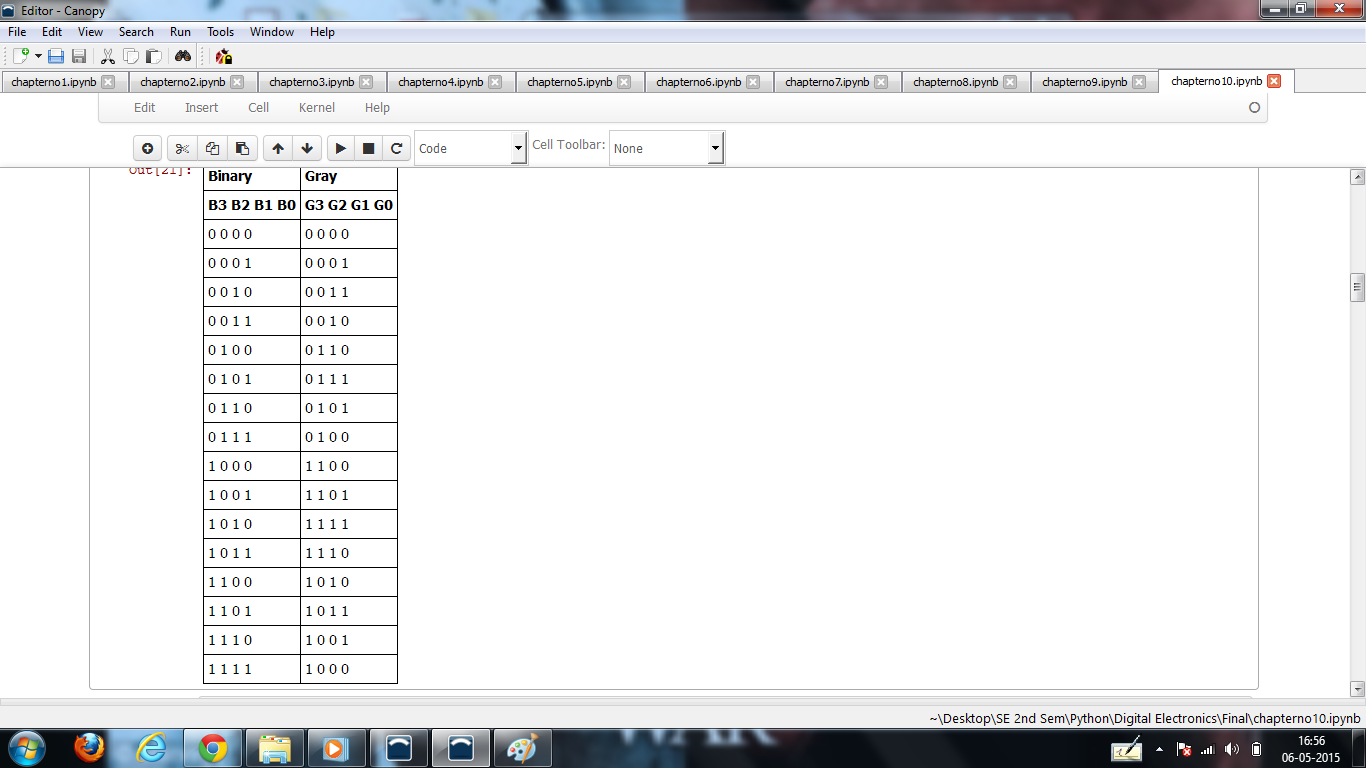
Task: Click the blue save file icon
Action: [56, 56]
